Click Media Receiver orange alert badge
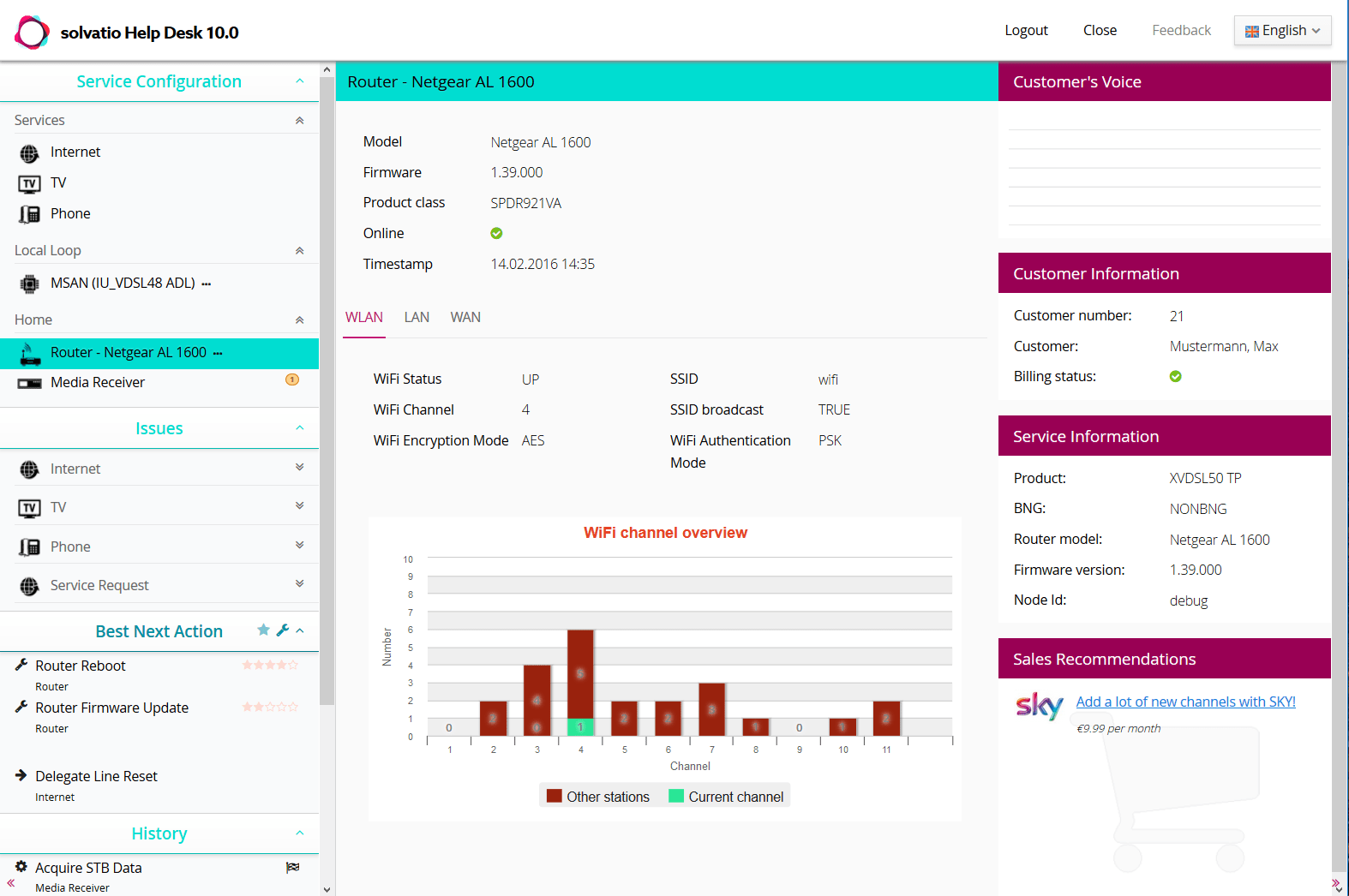The width and height of the screenshot is (1349, 896). (292, 379)
